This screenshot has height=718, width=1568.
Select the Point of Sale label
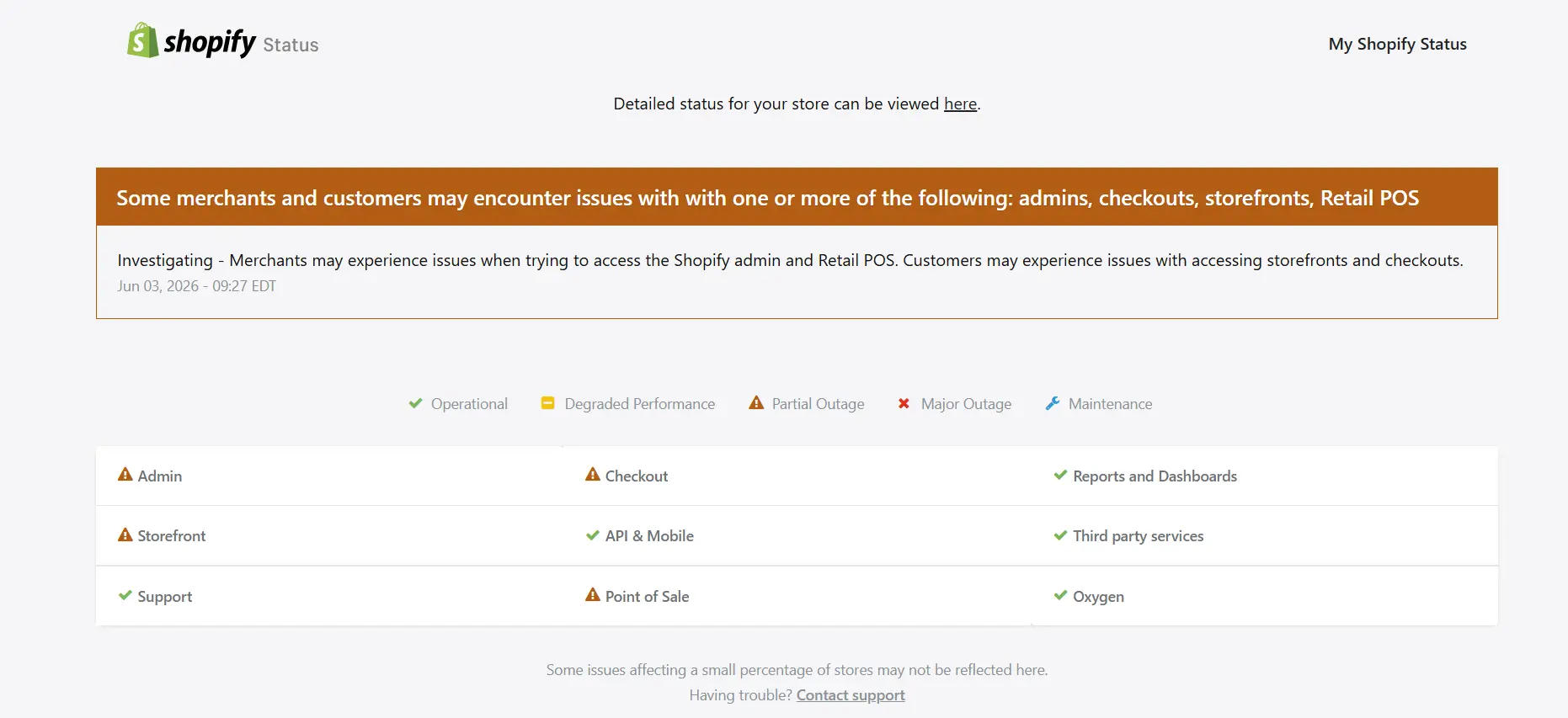647,596
